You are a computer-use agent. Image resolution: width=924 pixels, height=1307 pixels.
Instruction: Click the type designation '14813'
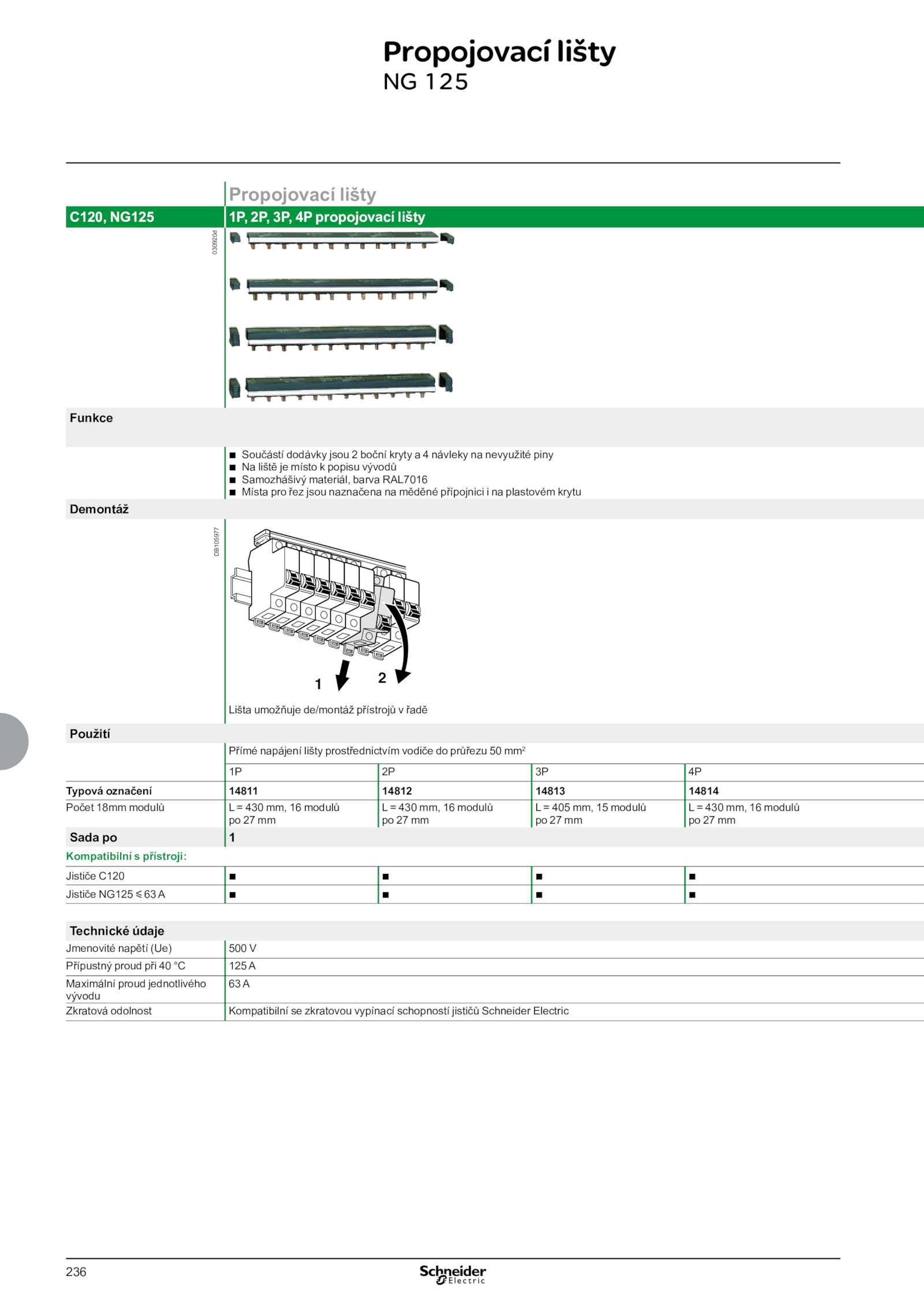pos(550,791)
